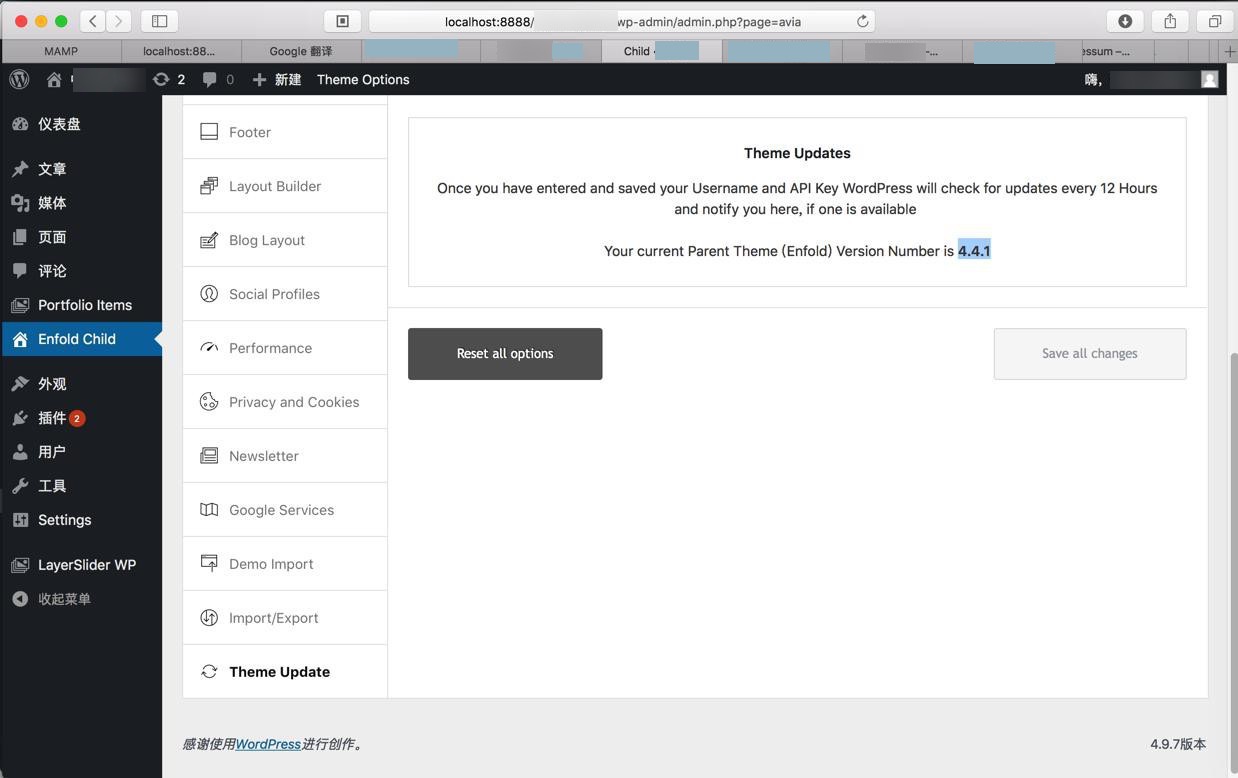The width and height of the screenshot is (1238, 778).
Task: Switch to the MAMP browser tab
Action: click(x=61, y=51)
